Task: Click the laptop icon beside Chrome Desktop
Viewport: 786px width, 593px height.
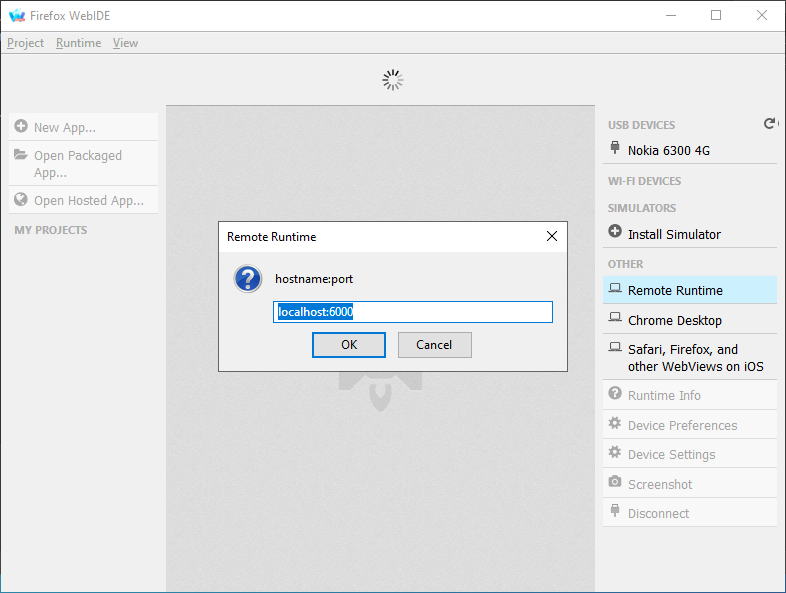Action: pos(615,317)
